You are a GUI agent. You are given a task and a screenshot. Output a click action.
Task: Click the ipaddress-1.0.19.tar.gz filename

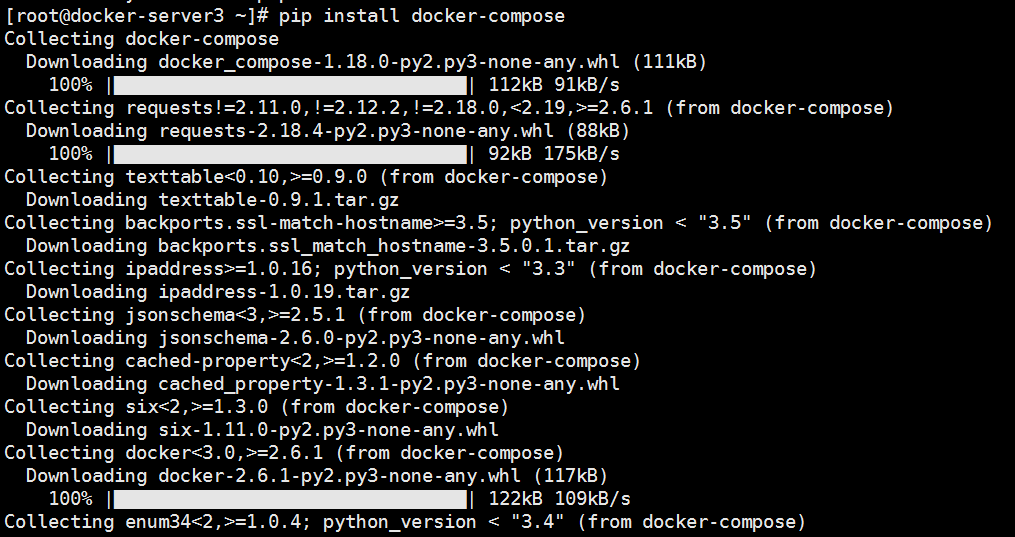pyautogui.click(x=284, y=292)
